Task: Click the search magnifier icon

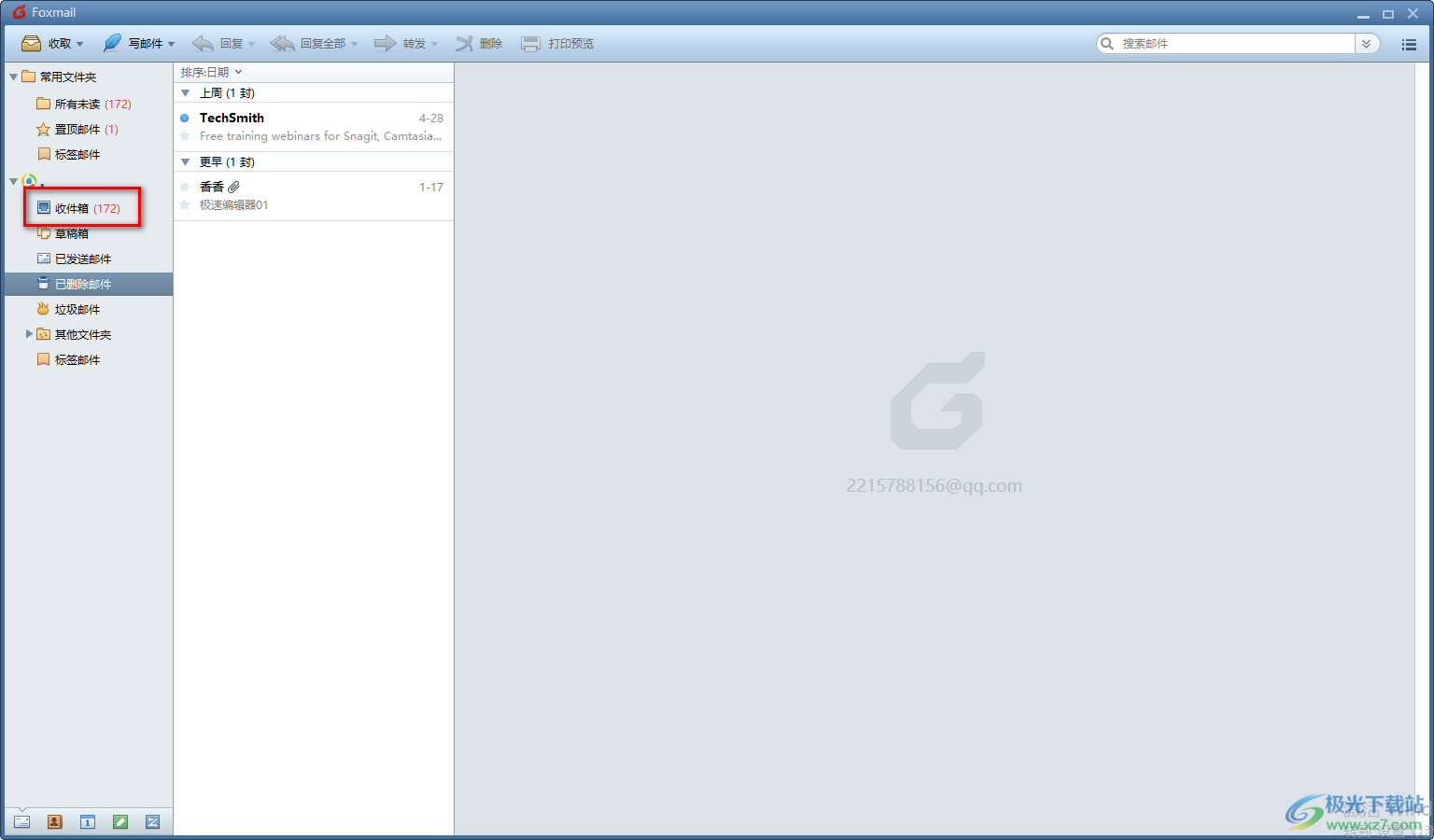Action: pos(1107,44)
